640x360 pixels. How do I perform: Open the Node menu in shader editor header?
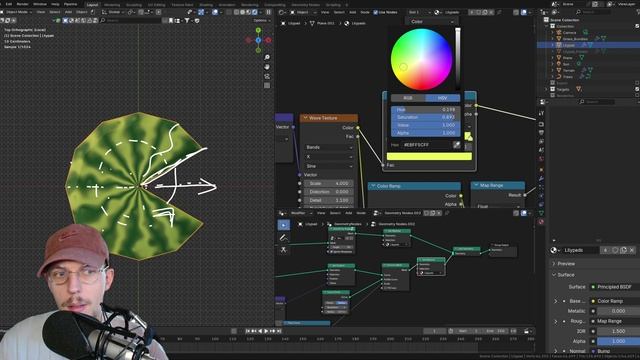(x=365, y=12)
